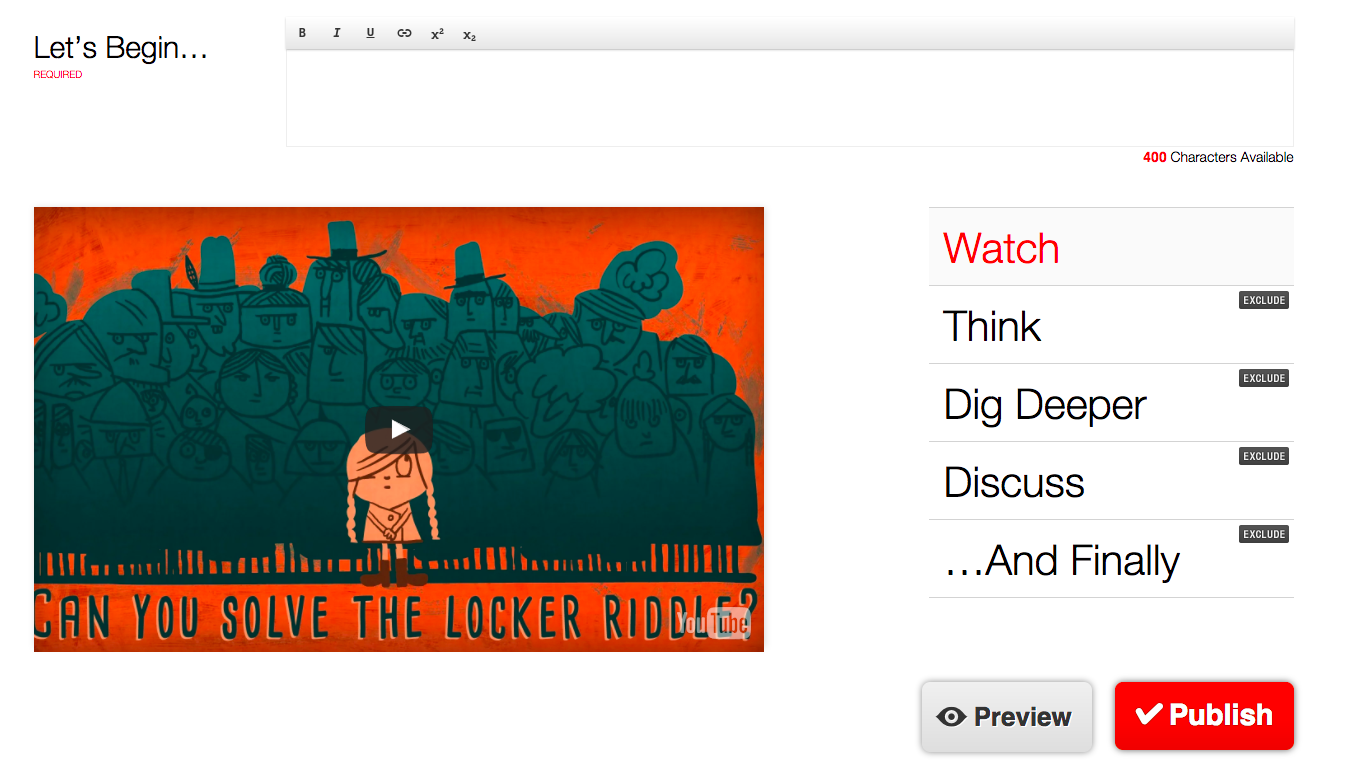Exclude the And Finally section
The image size is (1361, 763).
pyautogui.click(x=1264, y=534)
